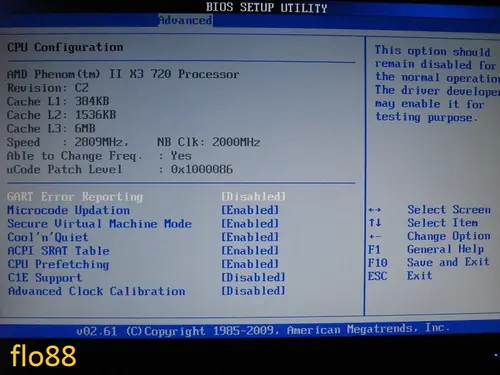Select CPU Prefetching setting
This screenshot has height=375, width=500.
58,264
